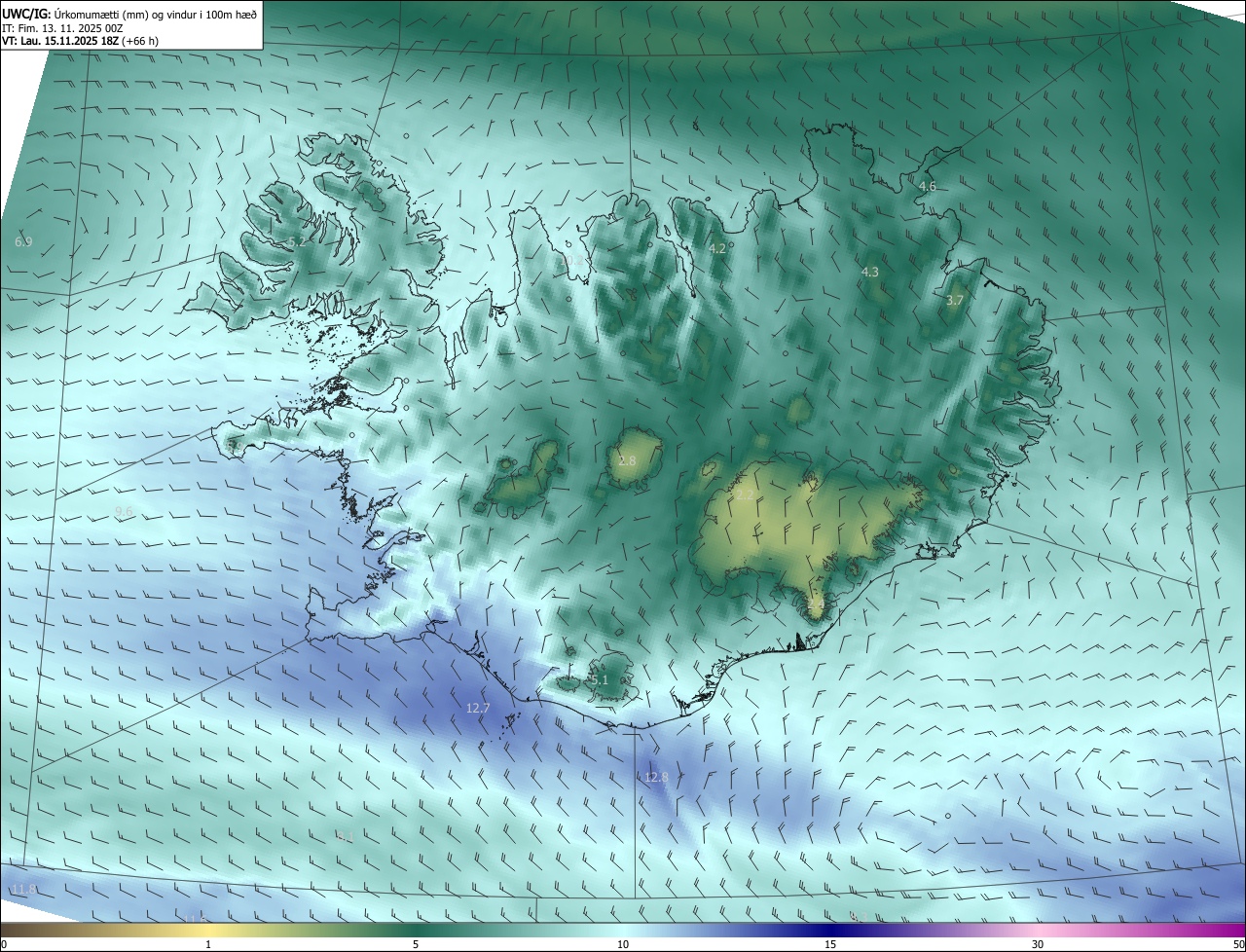Click the 30 tick on the color scale
This screenshot has height=952, width=1246.
[1038, 944]
